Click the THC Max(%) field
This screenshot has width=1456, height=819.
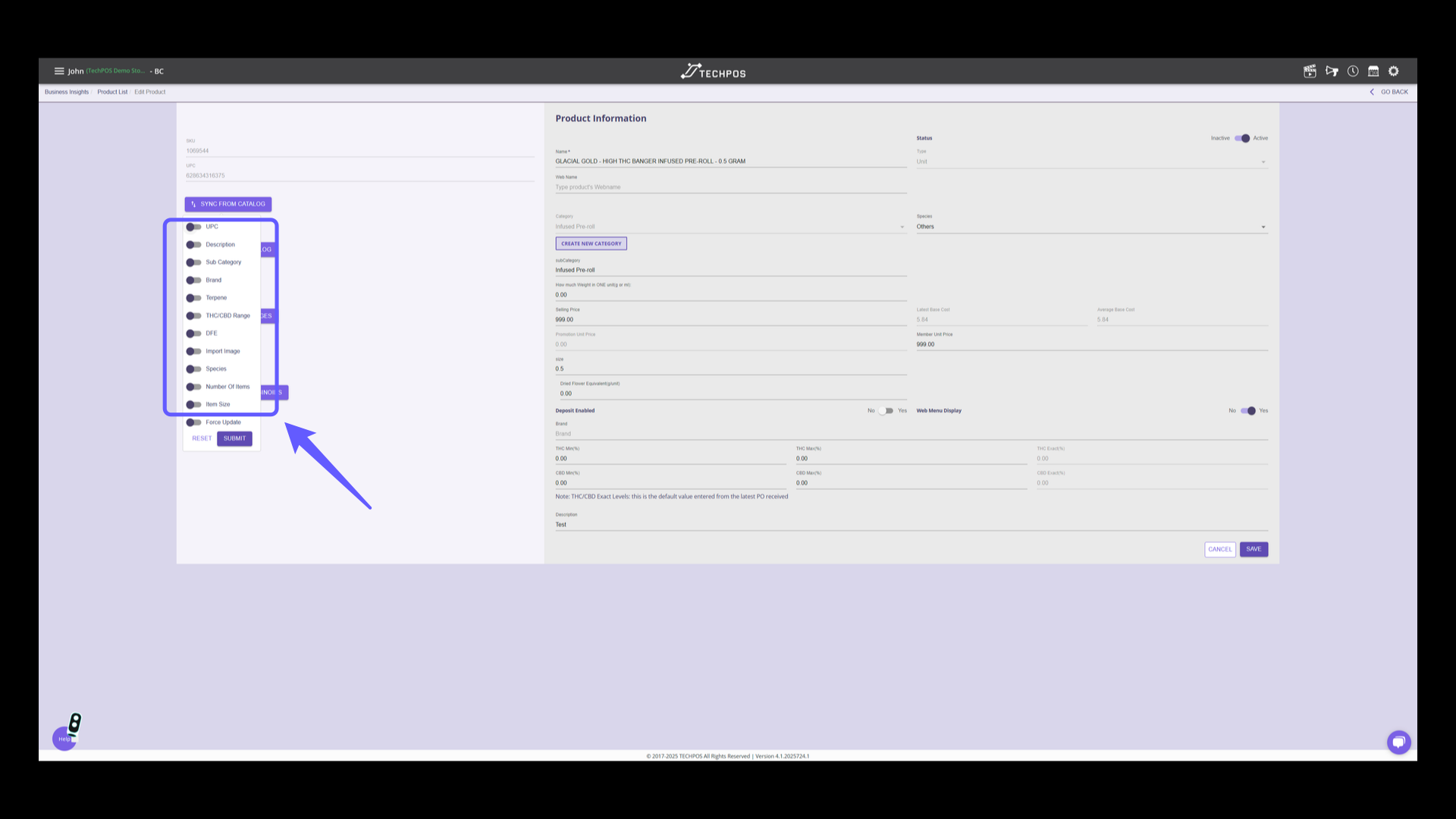coord(911,459)
